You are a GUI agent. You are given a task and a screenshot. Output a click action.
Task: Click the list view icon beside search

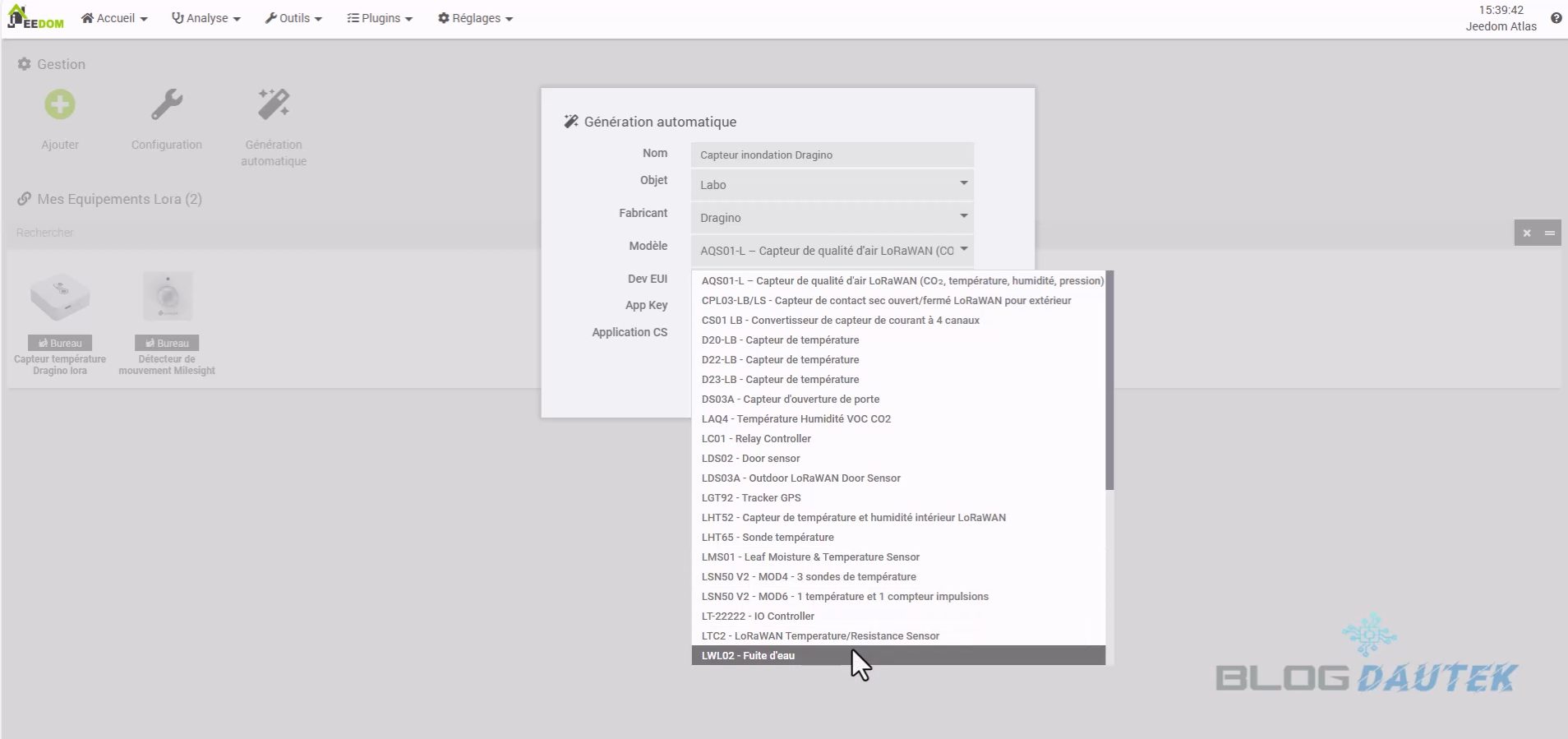click(1550, 233)
